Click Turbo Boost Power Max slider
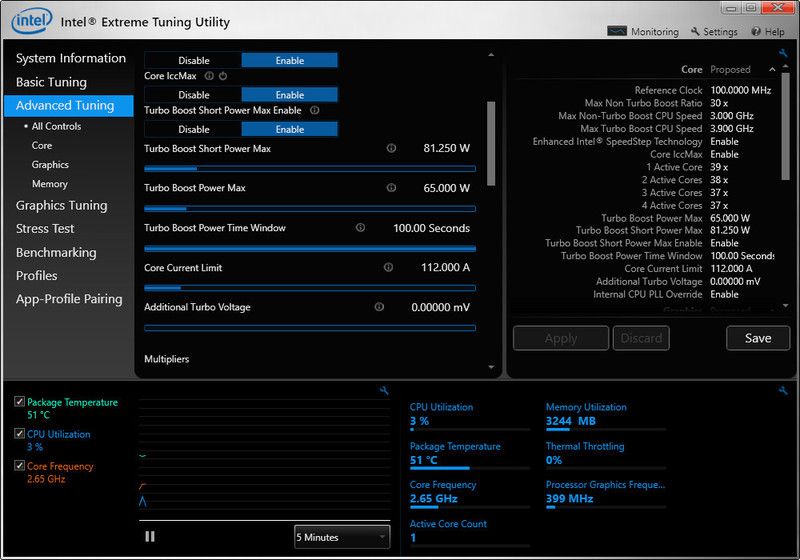Viewport: 800px width, 560px height. point(310,208)
